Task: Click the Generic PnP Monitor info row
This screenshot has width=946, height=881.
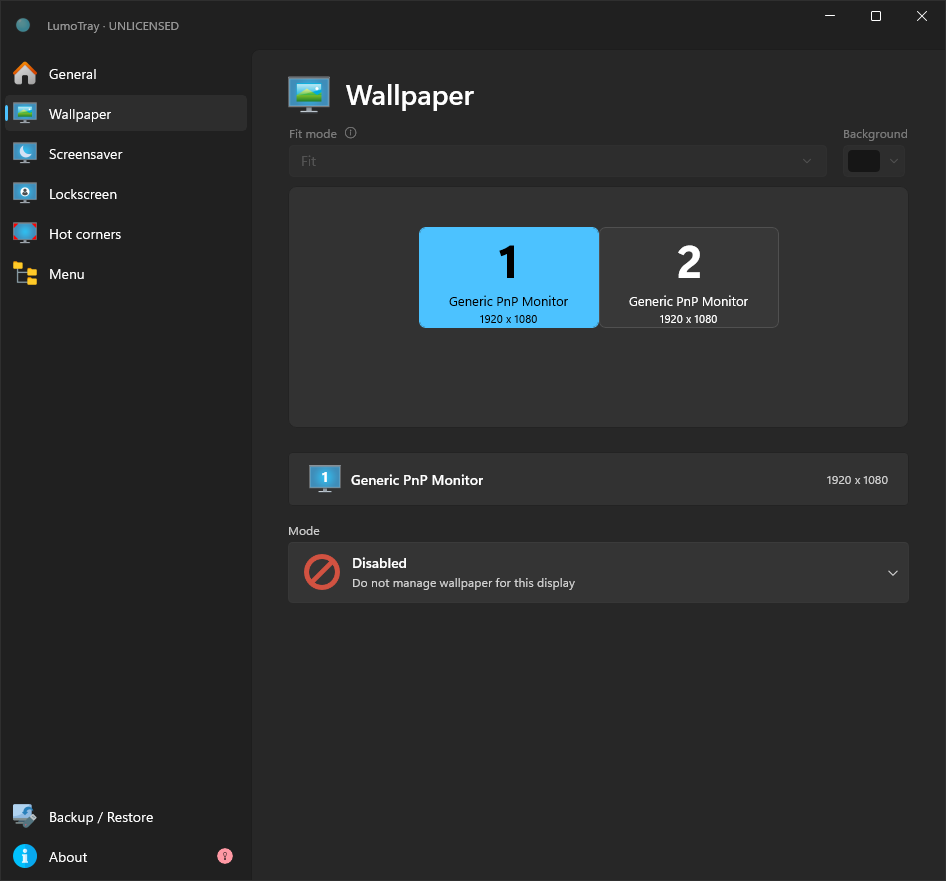Action: tap(598, 479)
